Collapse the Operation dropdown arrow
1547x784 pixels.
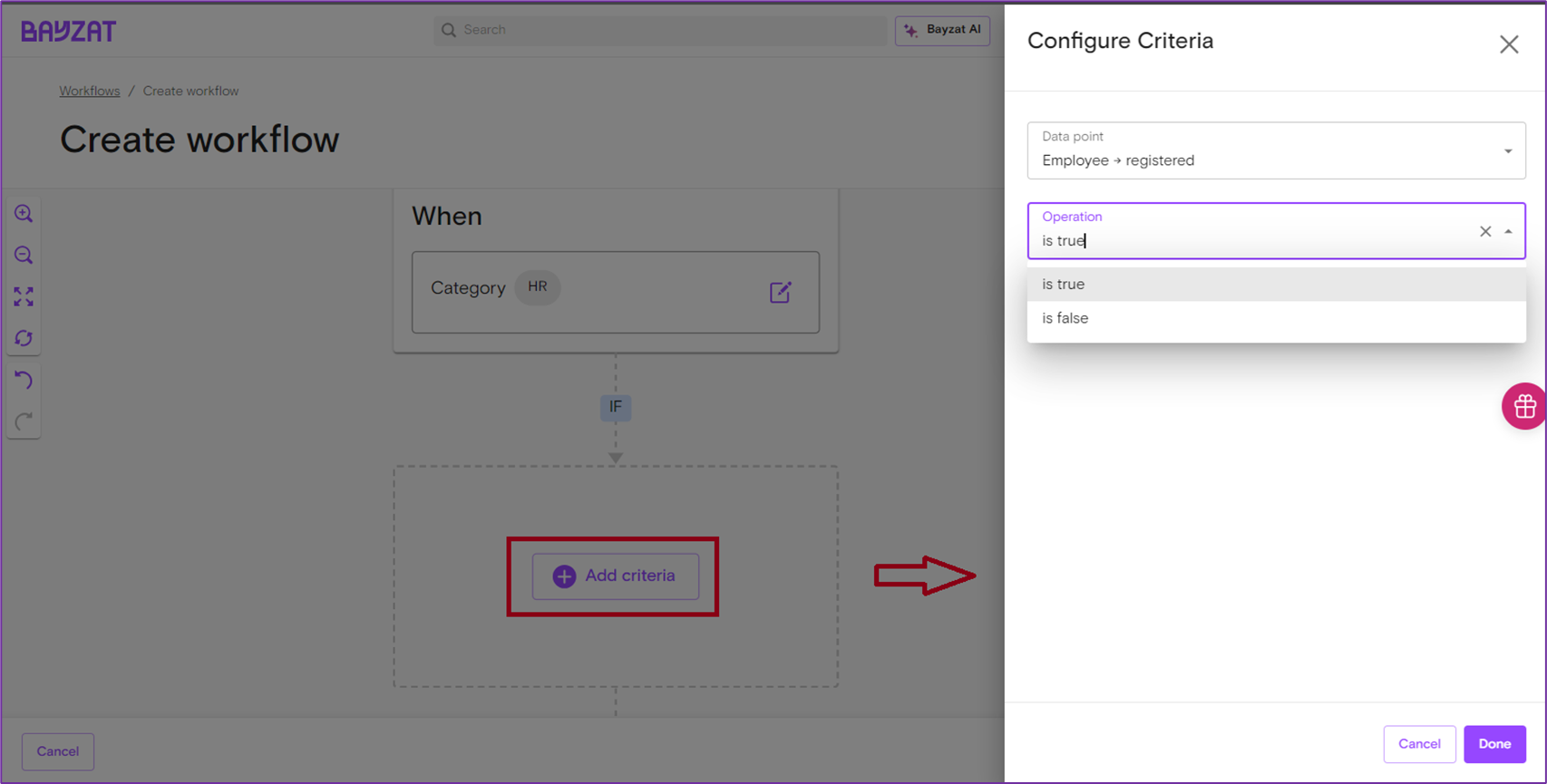pos(1508,232)
